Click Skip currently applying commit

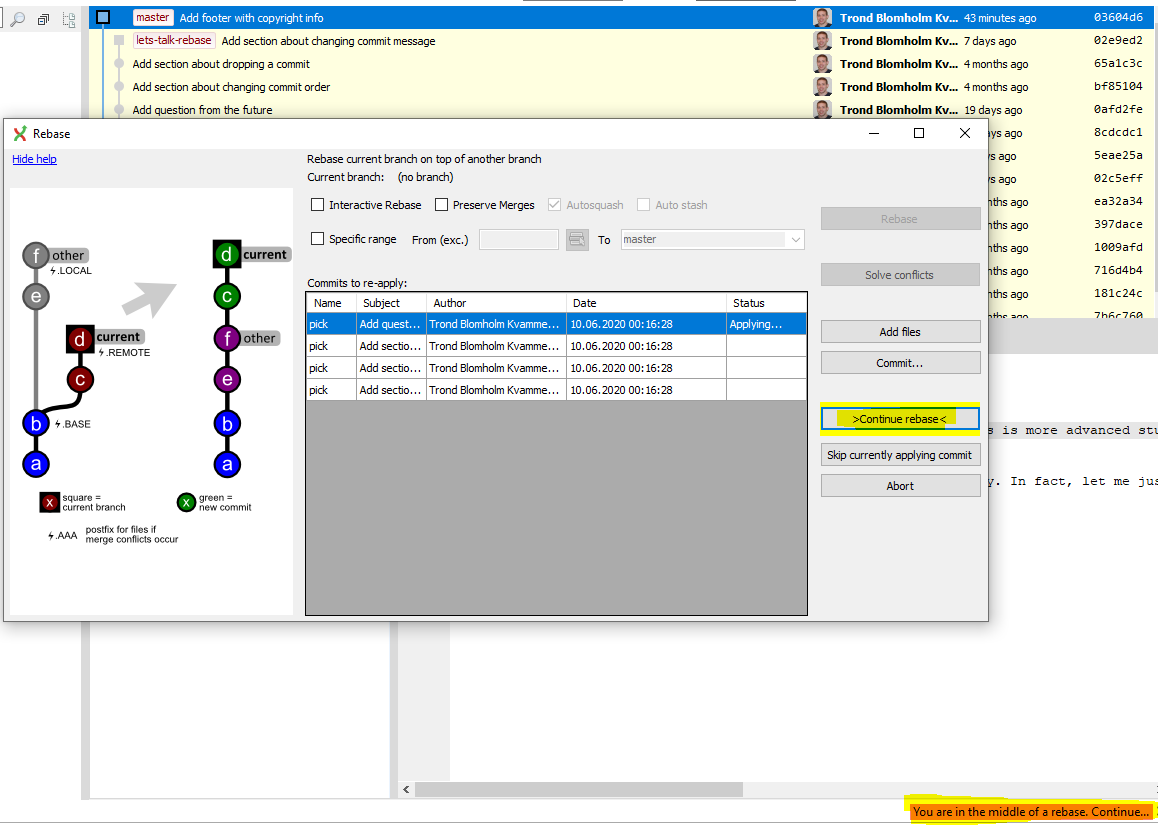click(x=900, y=454)
